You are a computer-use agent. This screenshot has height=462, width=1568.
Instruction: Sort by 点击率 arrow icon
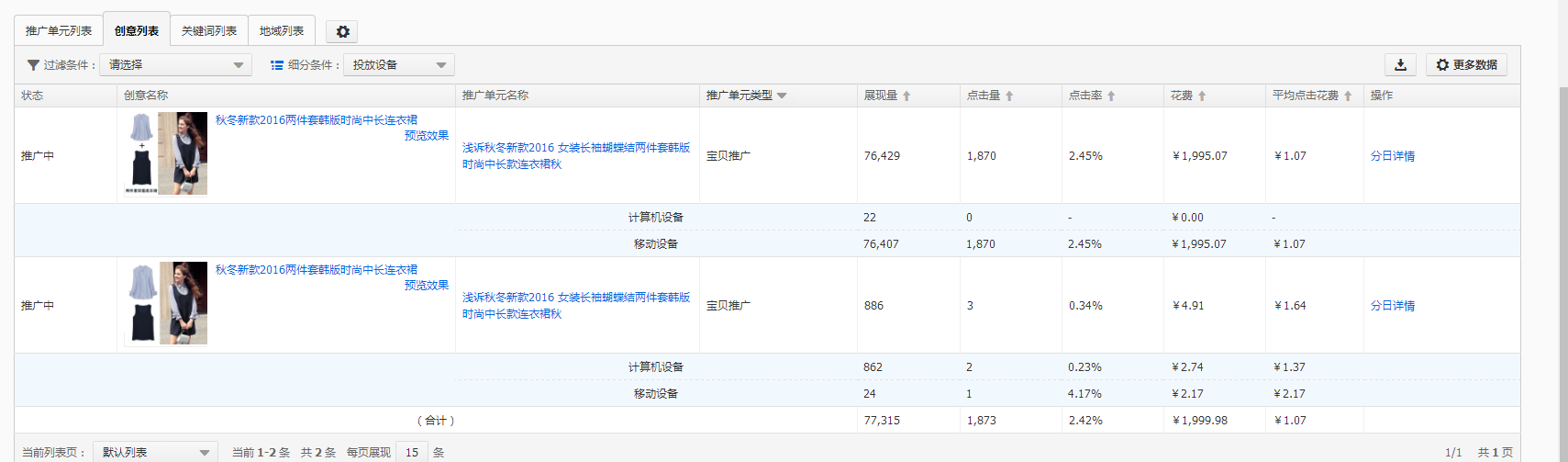pos(1111,96)
